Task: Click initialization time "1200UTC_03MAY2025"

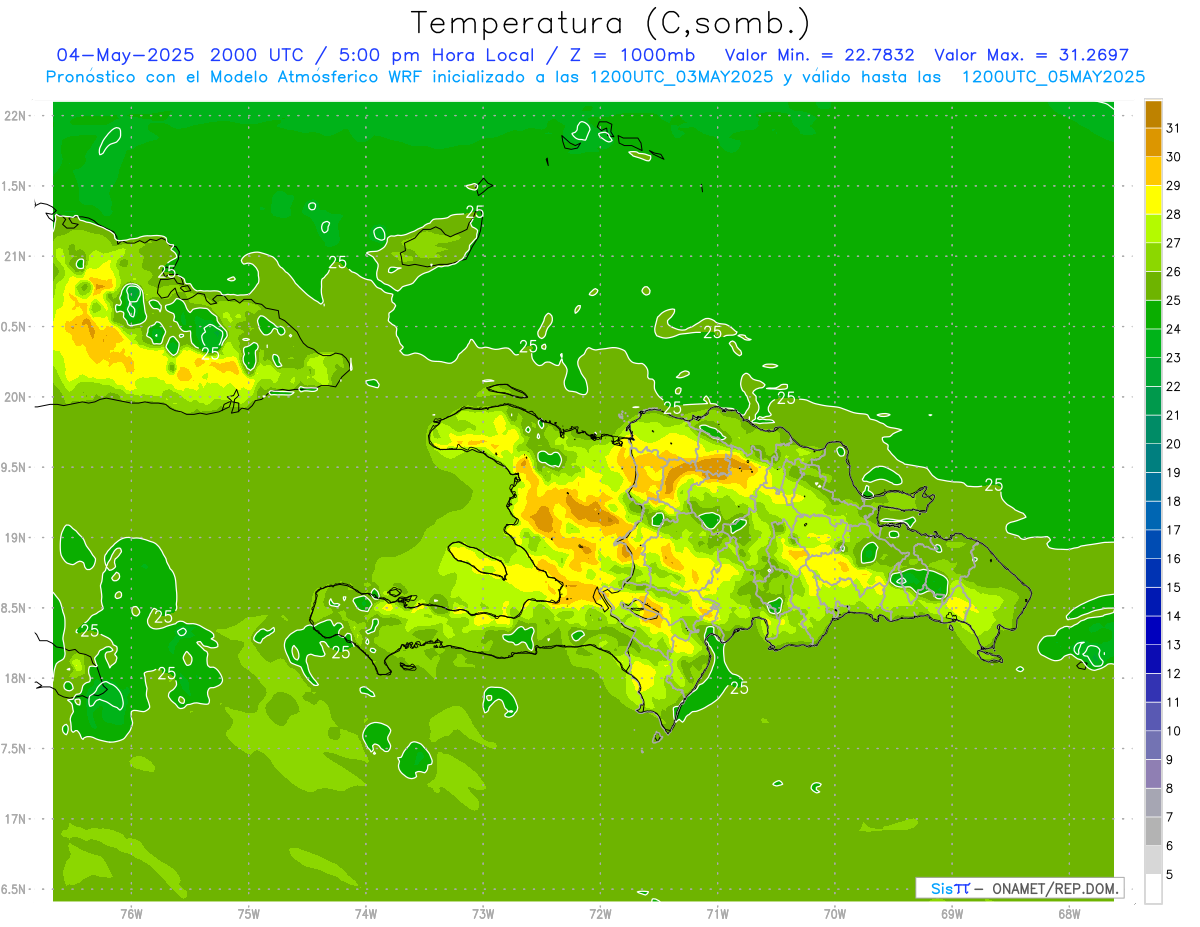Action: [682, 77]
